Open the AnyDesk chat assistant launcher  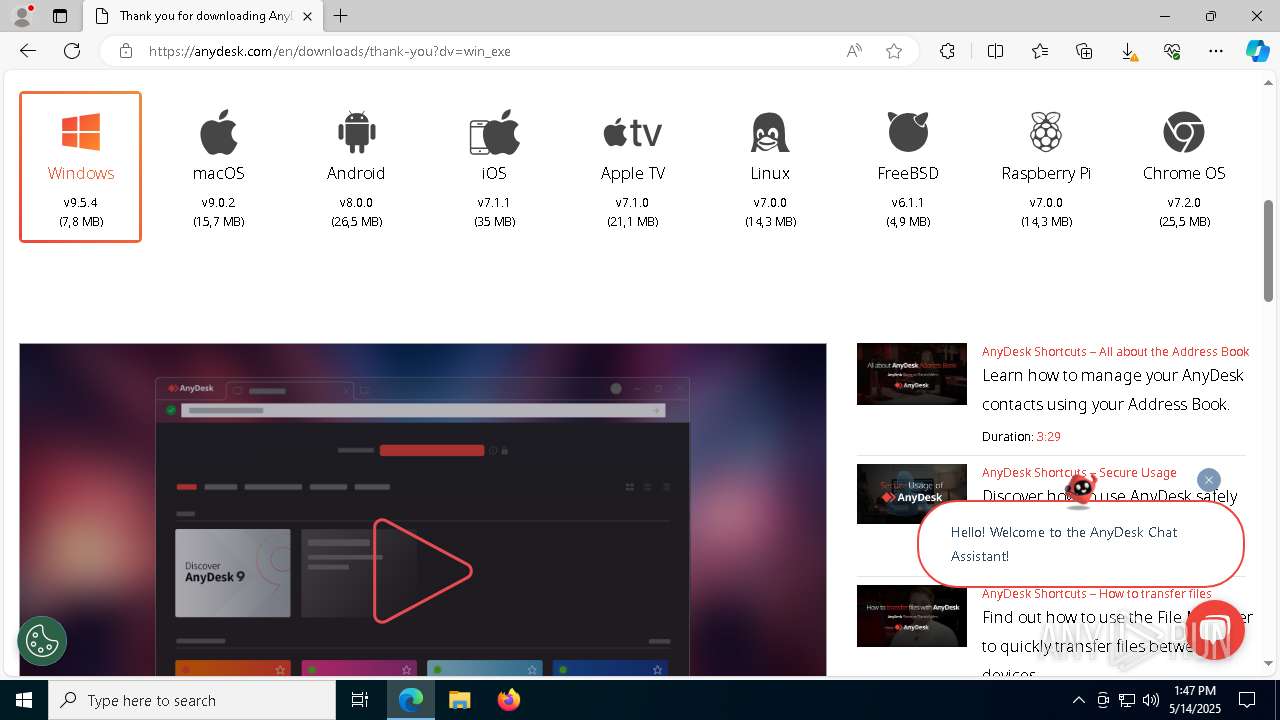click(x=1214, y=630)
